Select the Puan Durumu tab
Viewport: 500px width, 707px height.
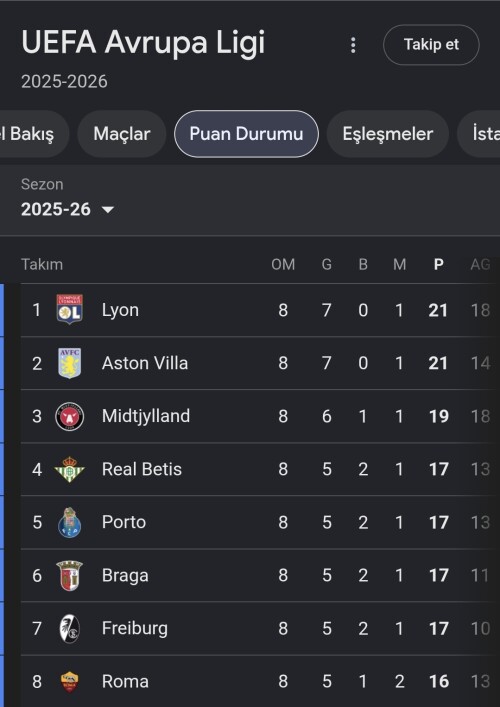246,134
